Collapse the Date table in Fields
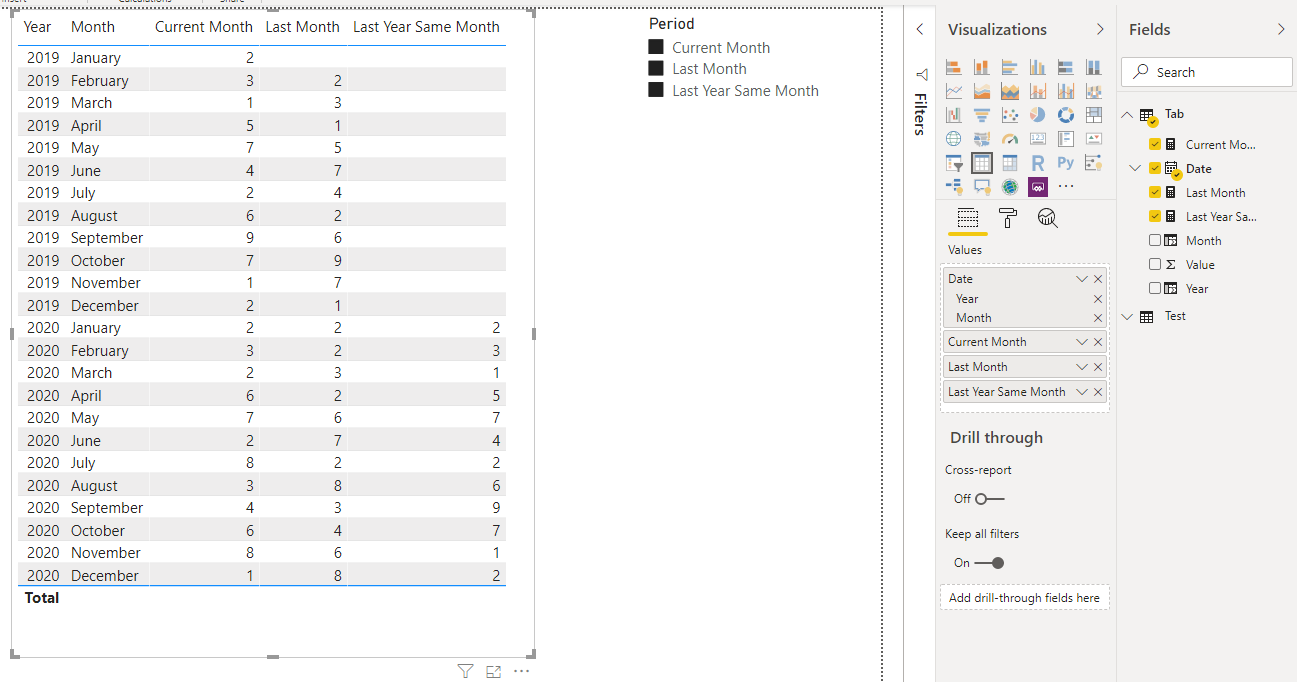Screen dimensions: 1297x682 click(1135, 168)
